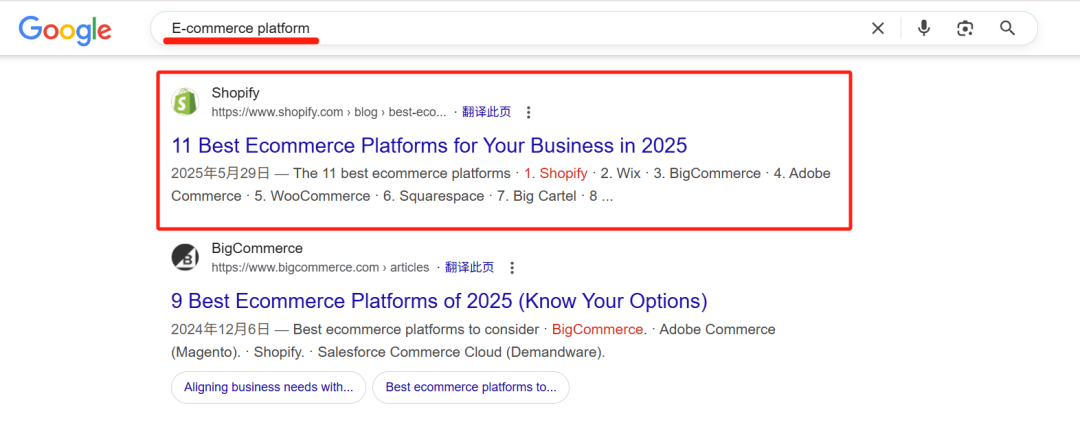Open the three-dot menu beside the Shopify result
1080x438 pixels.
coord(528,112)
